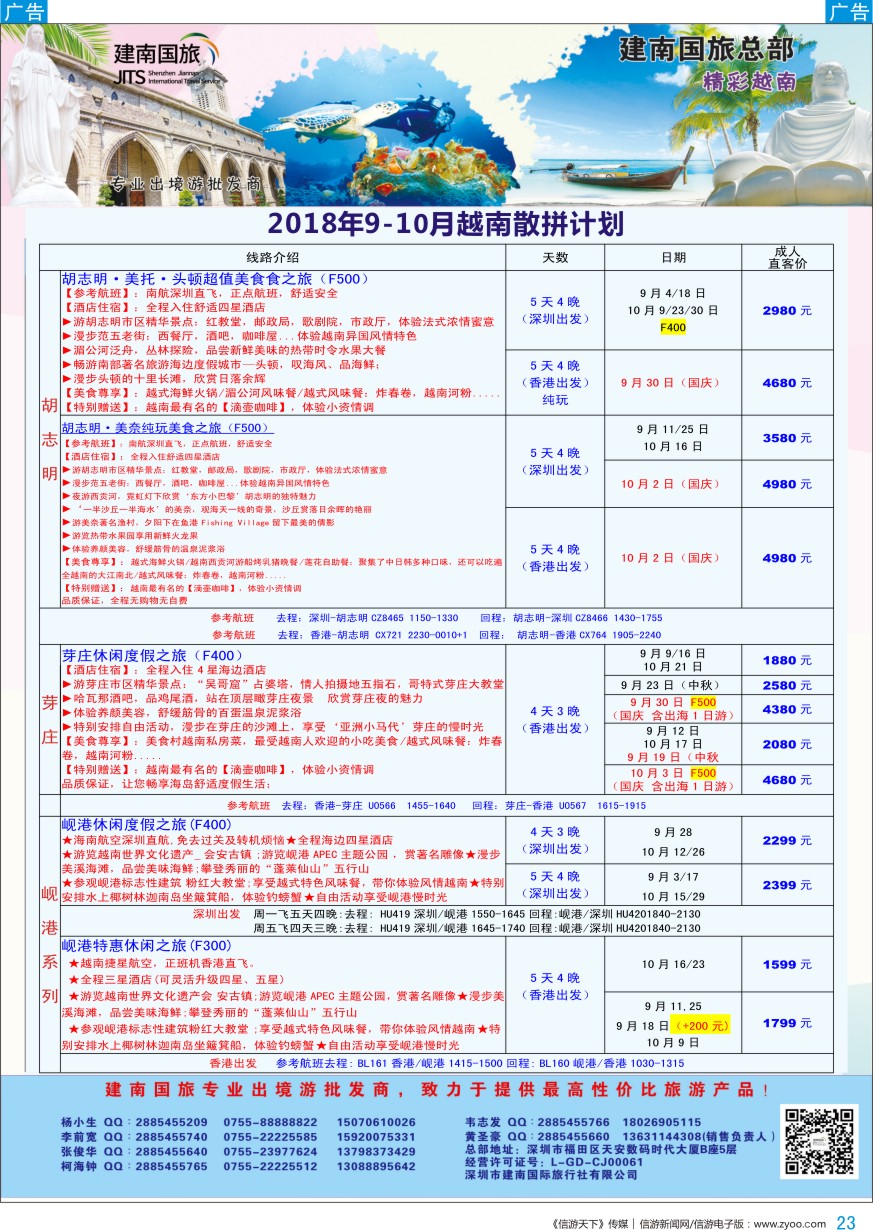Click the QR code beside the contact list

click(820, 1143)
